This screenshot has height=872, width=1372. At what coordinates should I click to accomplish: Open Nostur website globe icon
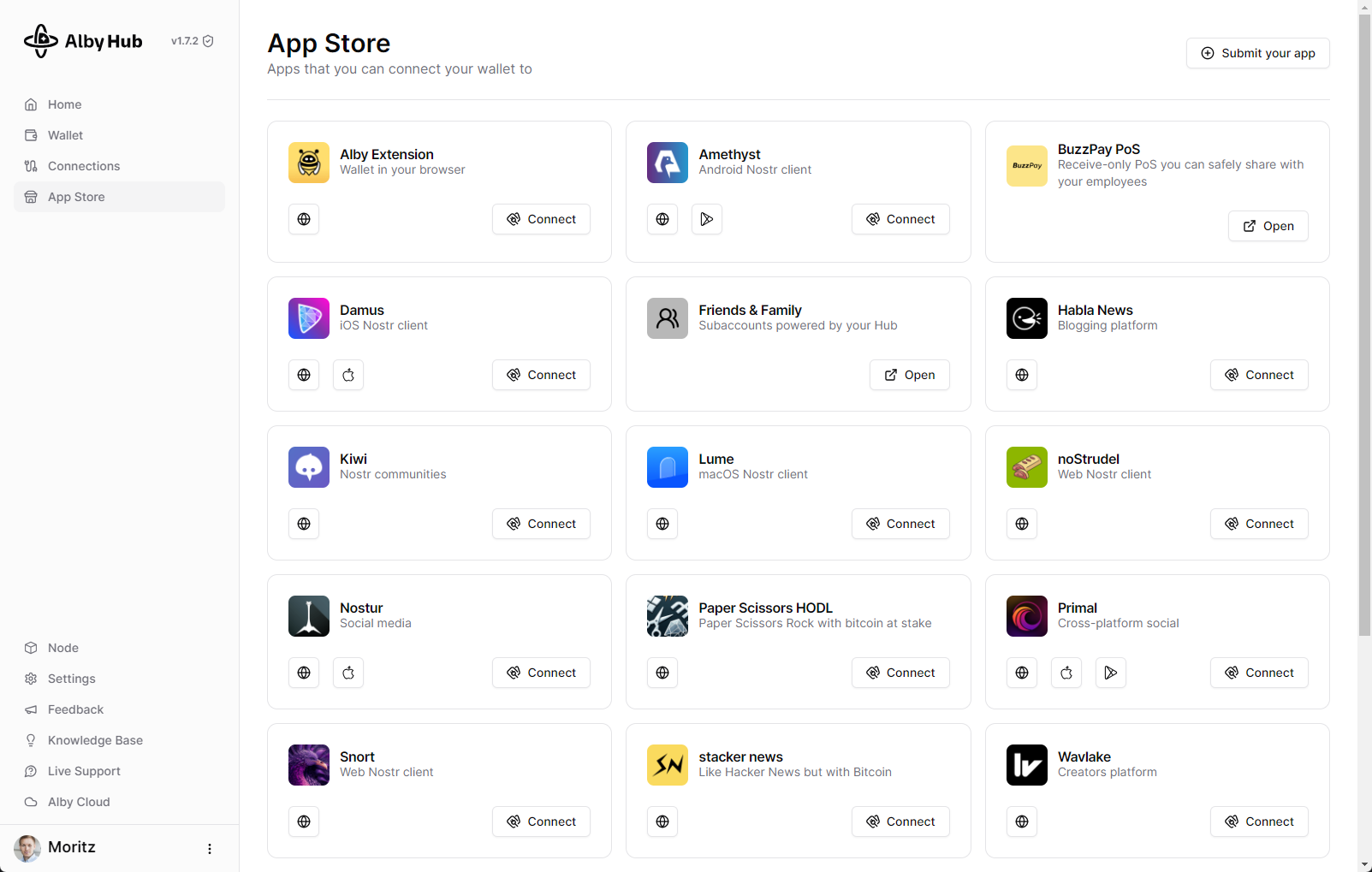coord(304,673)
